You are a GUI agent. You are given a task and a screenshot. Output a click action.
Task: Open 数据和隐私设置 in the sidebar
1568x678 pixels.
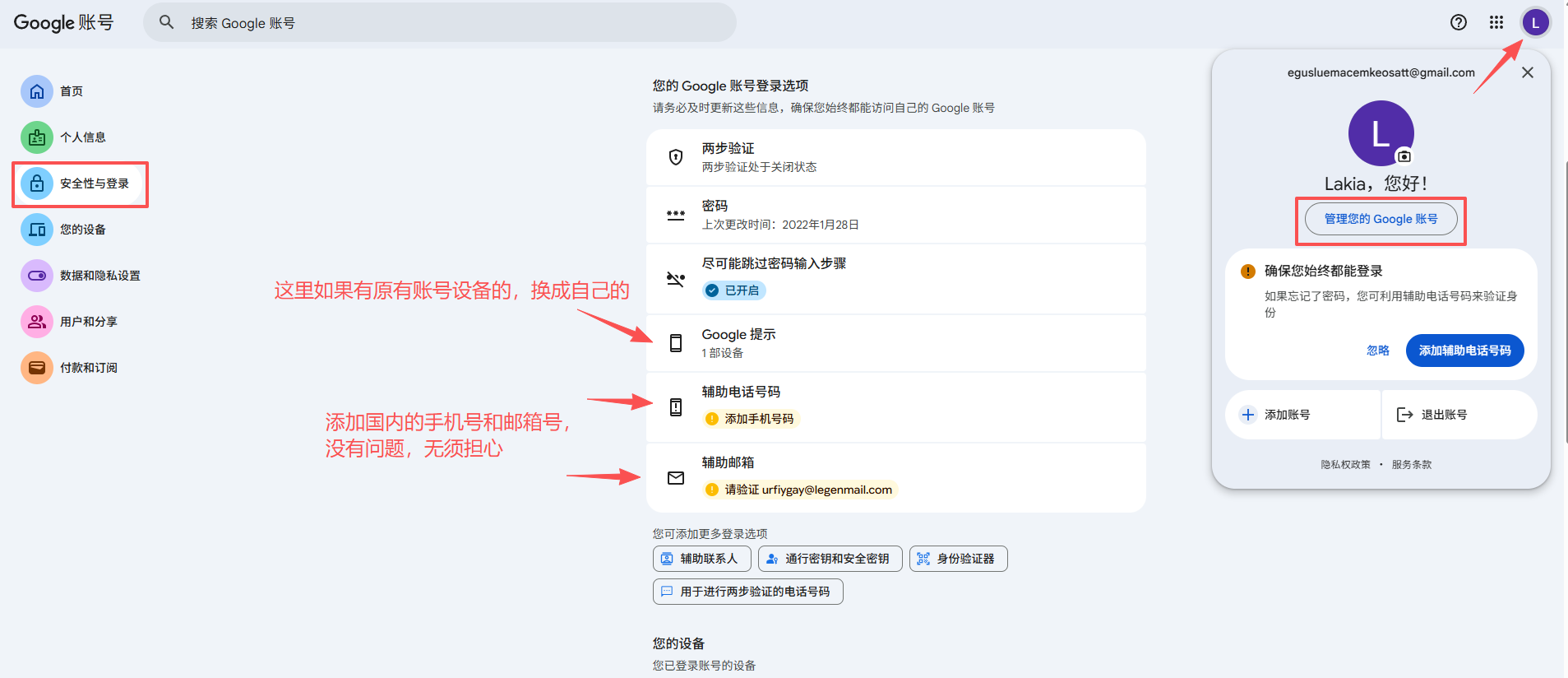pos(100,276)
